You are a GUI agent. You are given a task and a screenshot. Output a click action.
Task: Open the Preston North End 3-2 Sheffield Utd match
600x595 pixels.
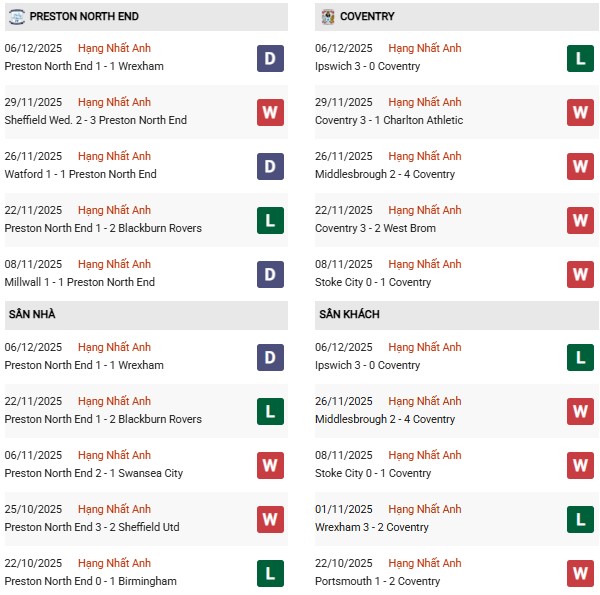[94, 527]
